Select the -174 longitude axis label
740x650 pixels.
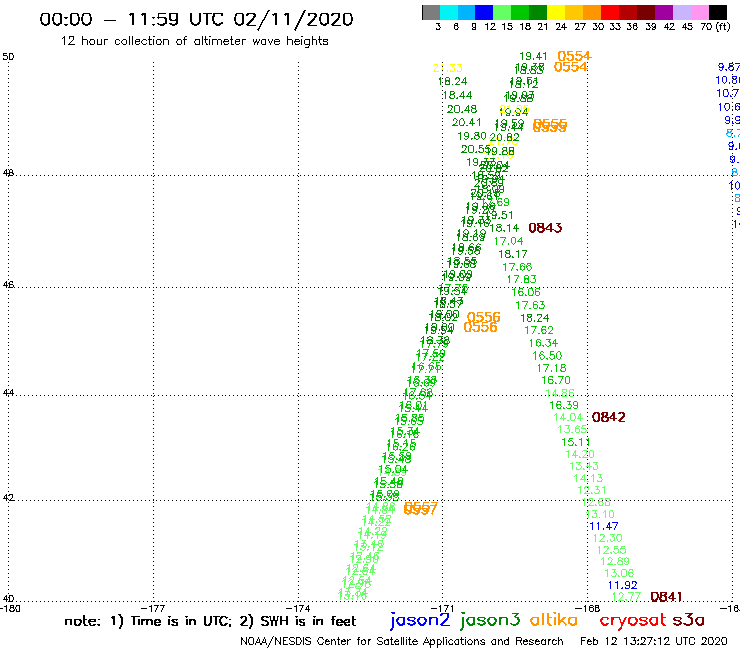point(298,609)
